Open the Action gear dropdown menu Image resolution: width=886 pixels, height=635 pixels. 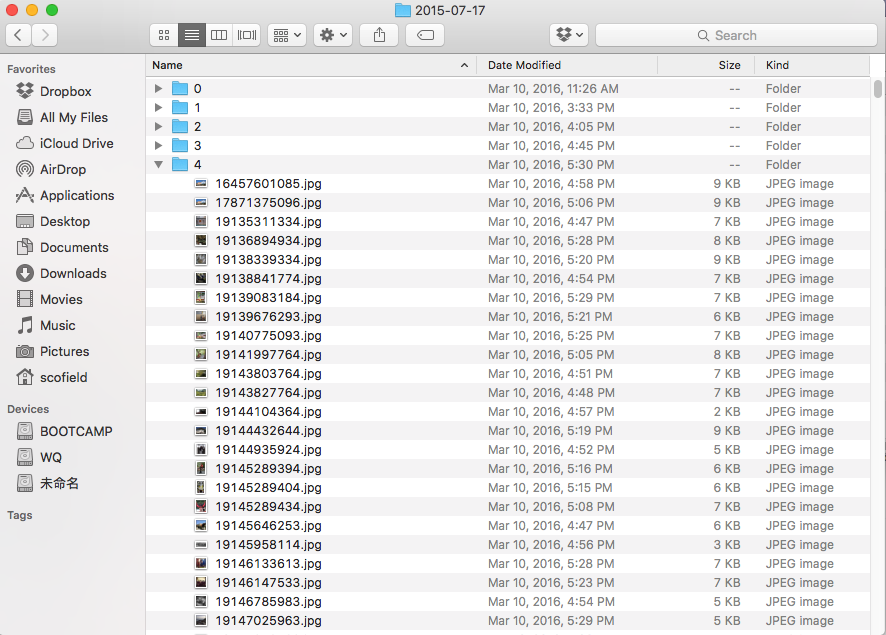pyautogui.click(x=333, y=35)
